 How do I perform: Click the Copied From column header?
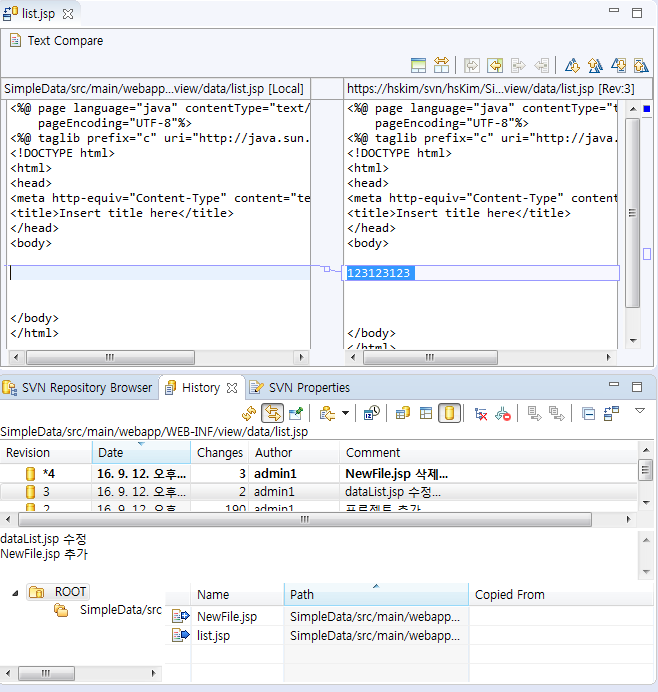click(560, 594)
